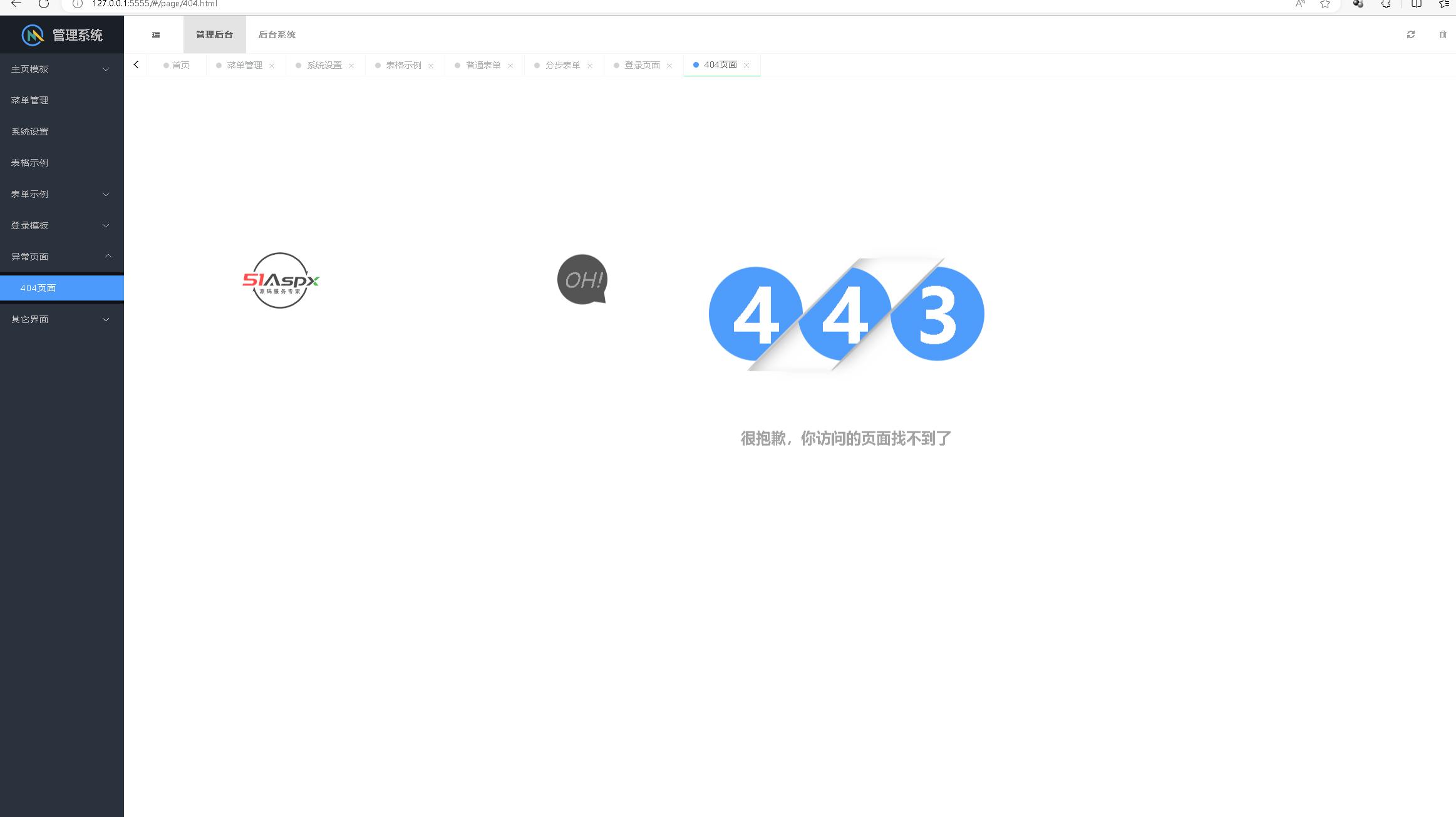1456x817 pixels.
Task: Switch to 分步表单 page tab
Action: [562, 65]
